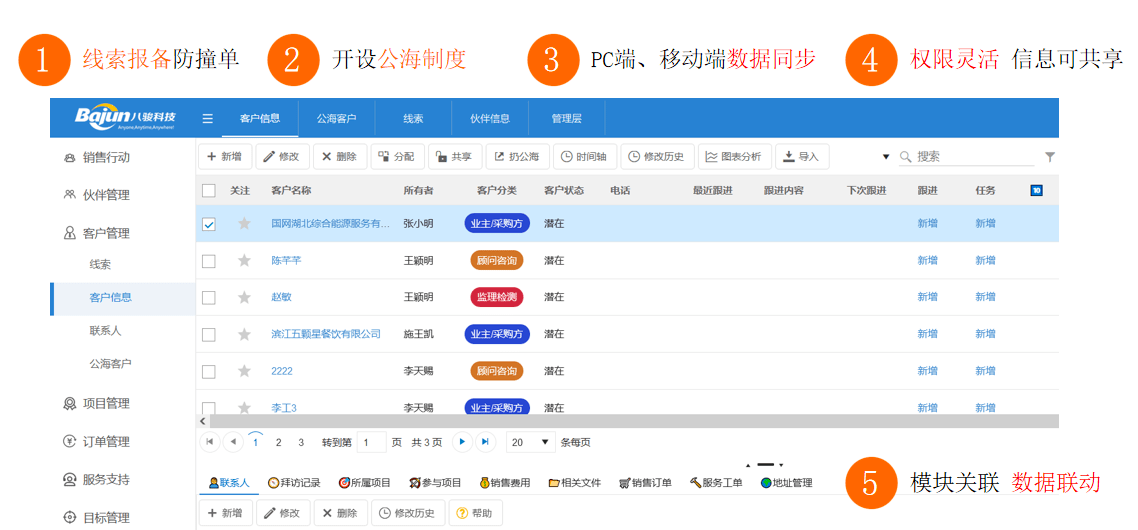Image resolution: width=1138 pixels, height=530 pixels.
Task: Open the 20 per-page dropdown
Action: (530, 441)
